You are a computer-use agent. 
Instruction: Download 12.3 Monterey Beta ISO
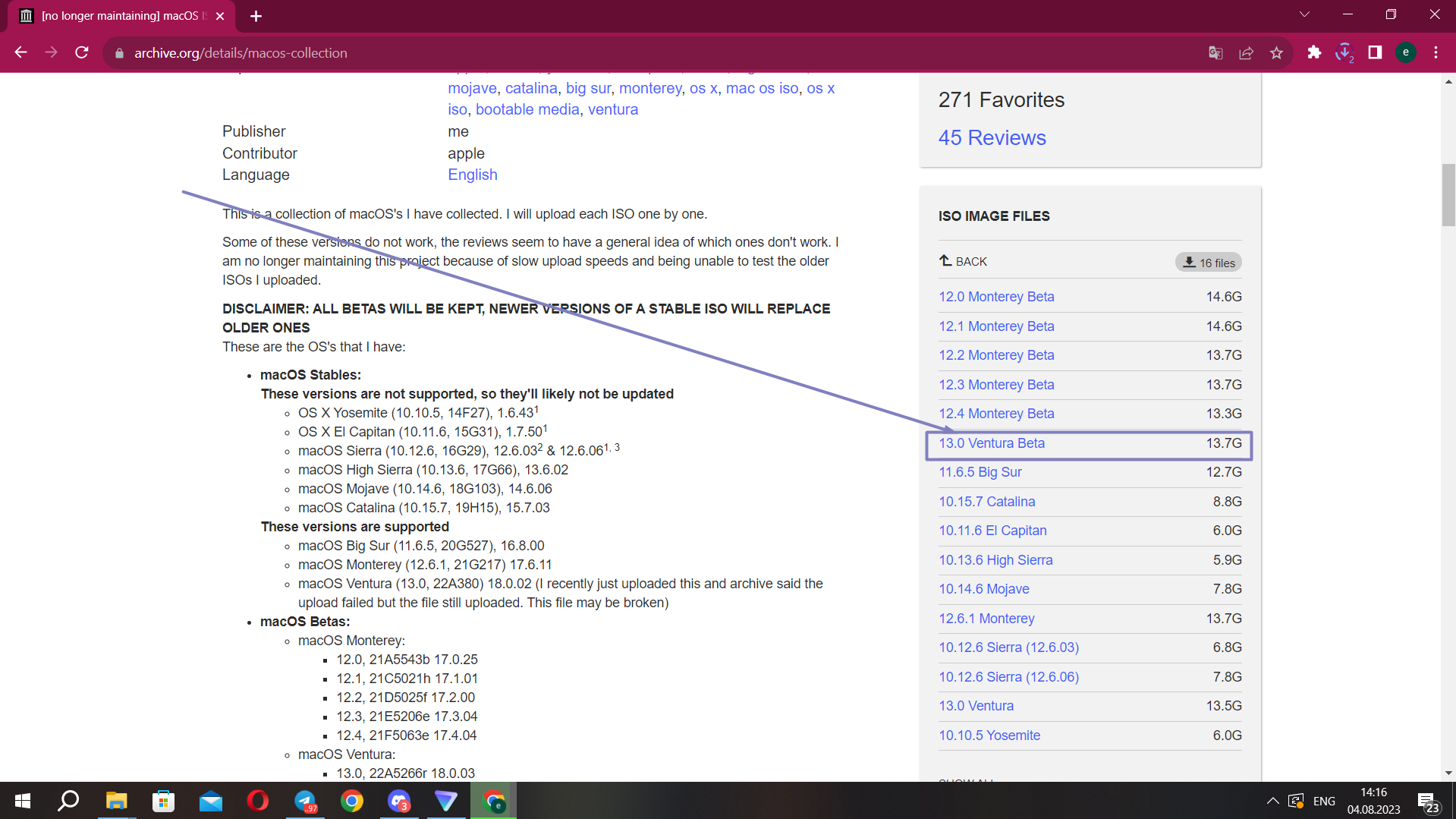[x=996, y=385]
